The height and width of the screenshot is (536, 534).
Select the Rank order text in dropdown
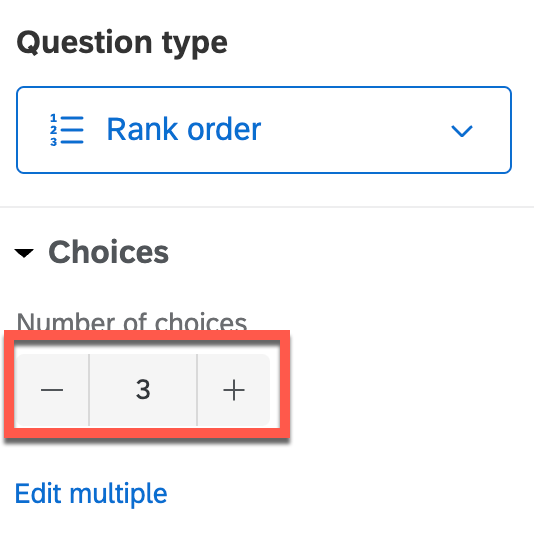[184, 129]
